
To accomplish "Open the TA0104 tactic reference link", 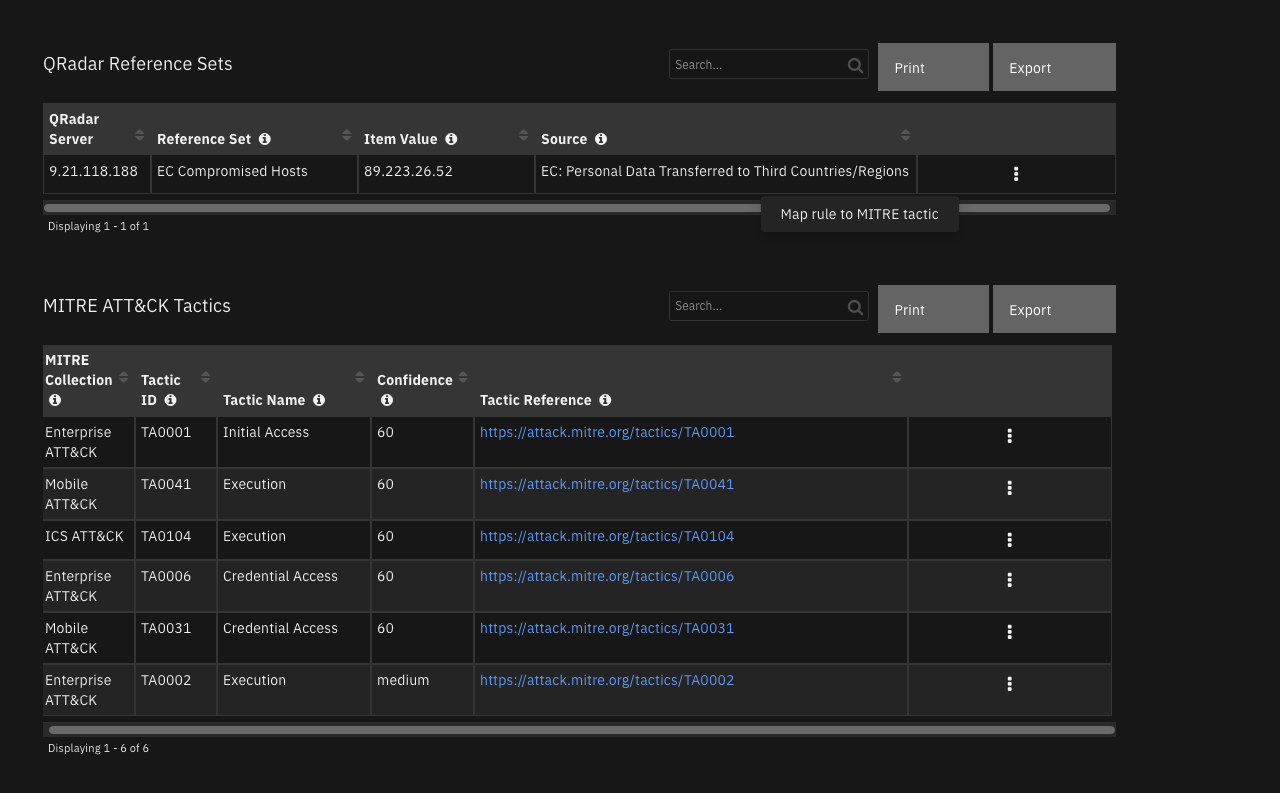I will (x=607, y=536).
